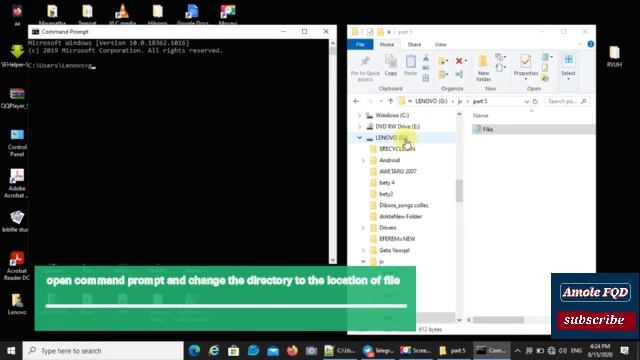Click the red Delete X icon
This screenshot has width=640, height=360.
coord(460,61)
